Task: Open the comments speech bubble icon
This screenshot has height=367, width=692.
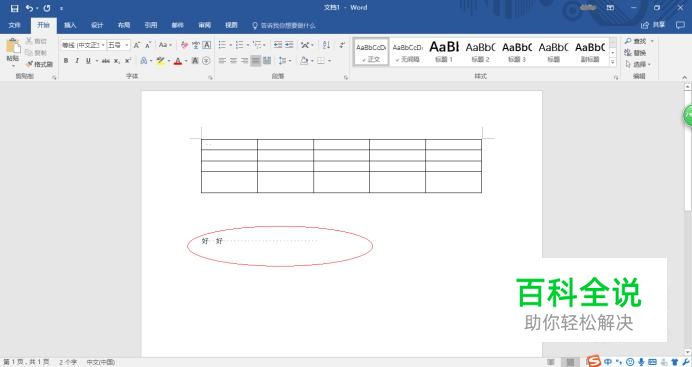Action: 680,25
